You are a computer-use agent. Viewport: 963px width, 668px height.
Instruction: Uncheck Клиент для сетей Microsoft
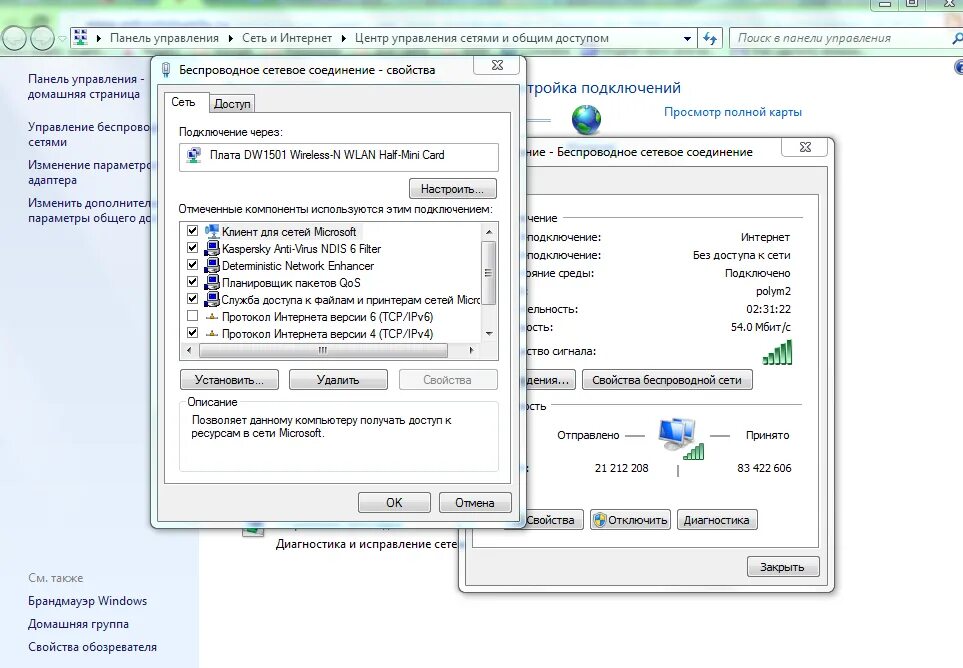[x=192, y=231]
